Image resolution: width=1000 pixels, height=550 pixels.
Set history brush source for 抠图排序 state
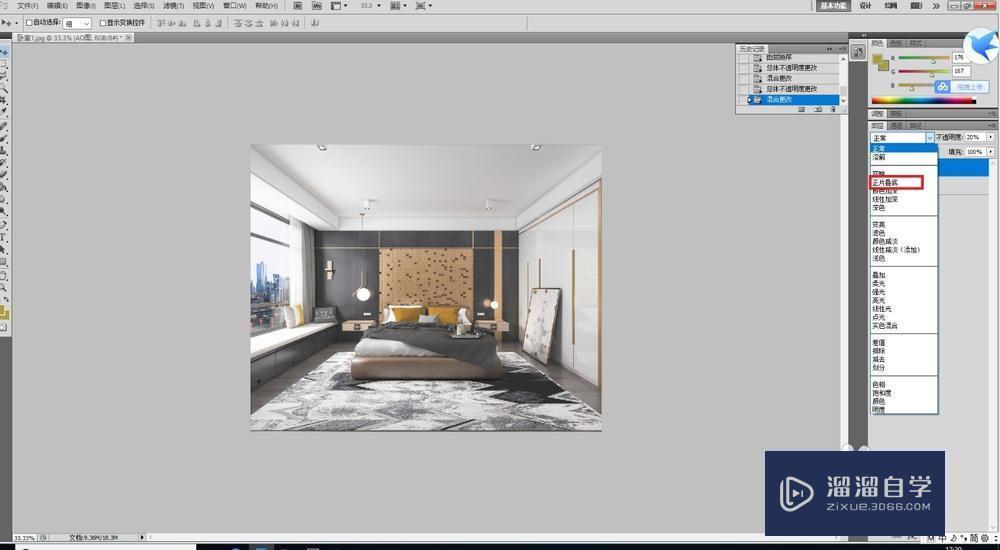[x=742, y=58]
